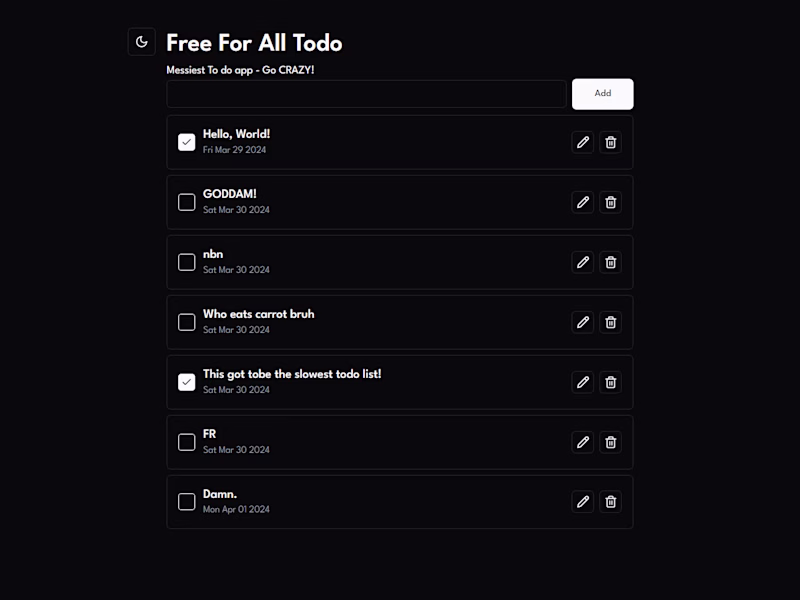Screen dimensions: 800x600
Task: Delete the "Hello, World!" todo
Action: pyautogui.click(x=611, y=142)
